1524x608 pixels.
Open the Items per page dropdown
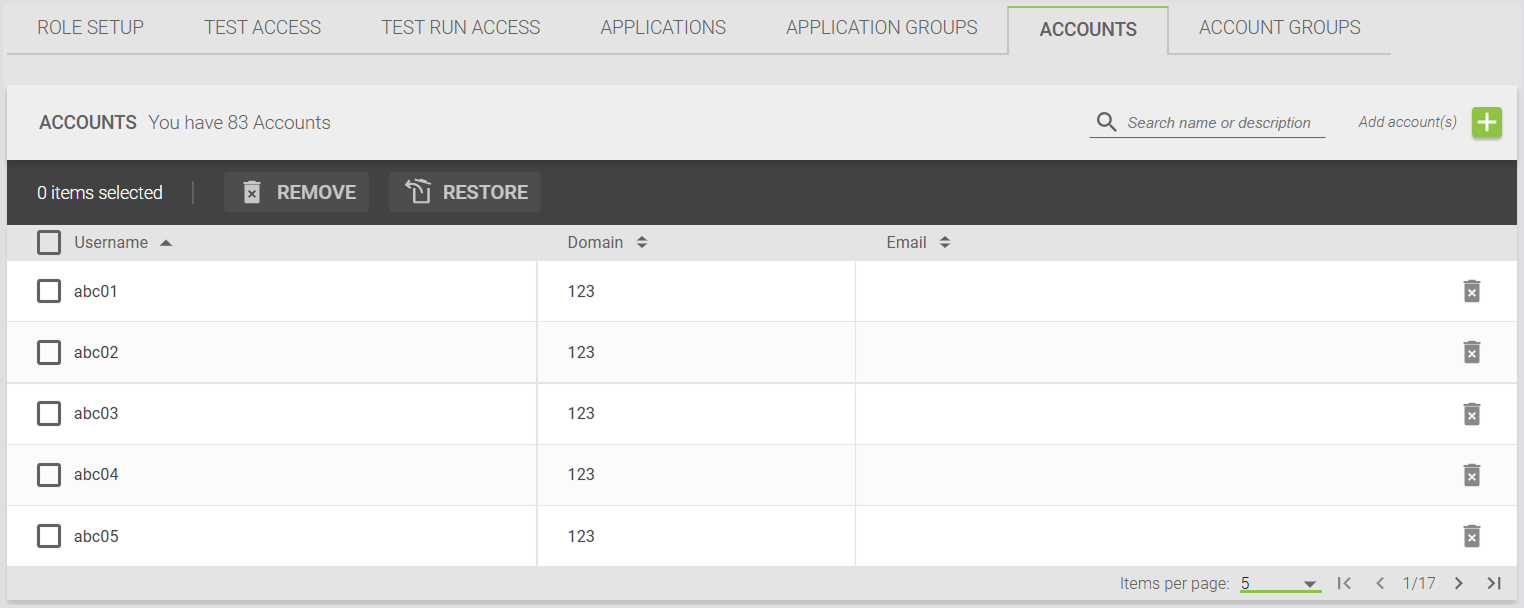pos(1280,583)
